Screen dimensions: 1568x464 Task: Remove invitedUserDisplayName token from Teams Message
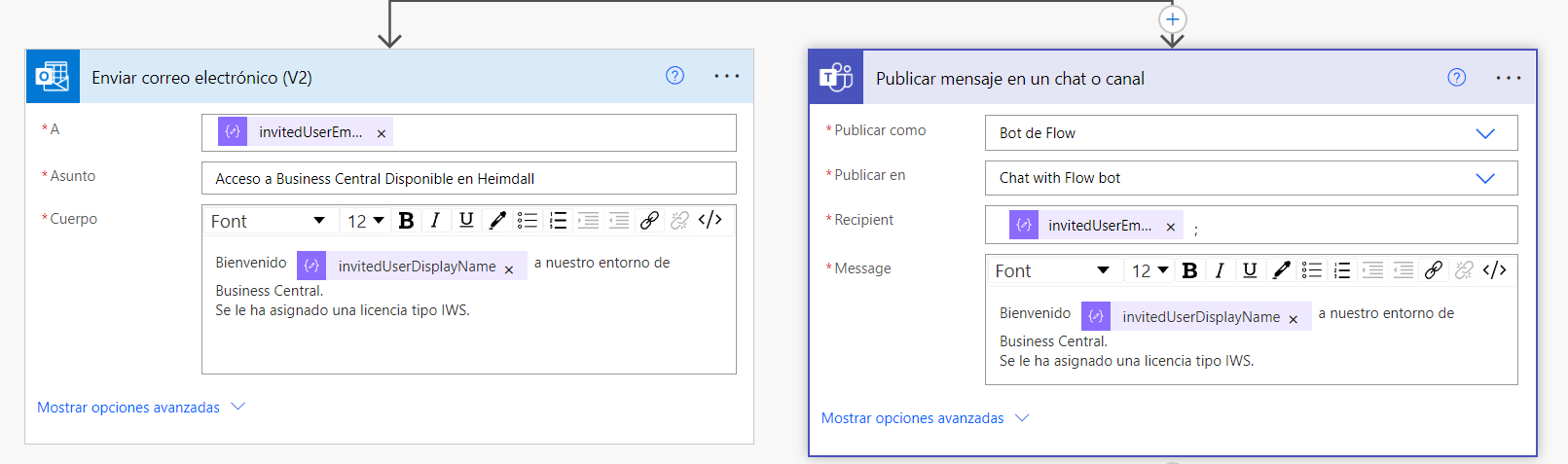click(x=1293, y=319)
